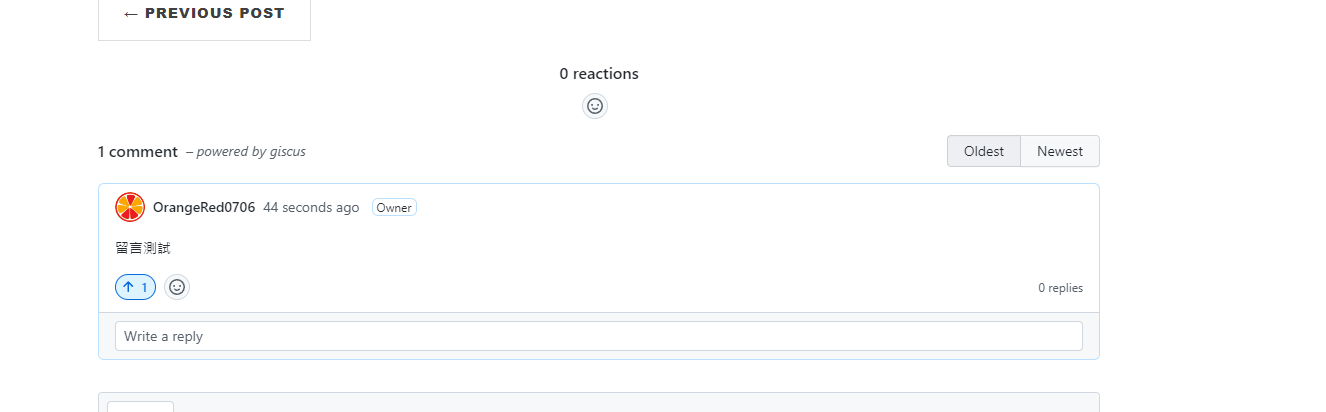The image size is (1326, 412).
Task: Click the upvote count number 1
Action: [144, 287]
